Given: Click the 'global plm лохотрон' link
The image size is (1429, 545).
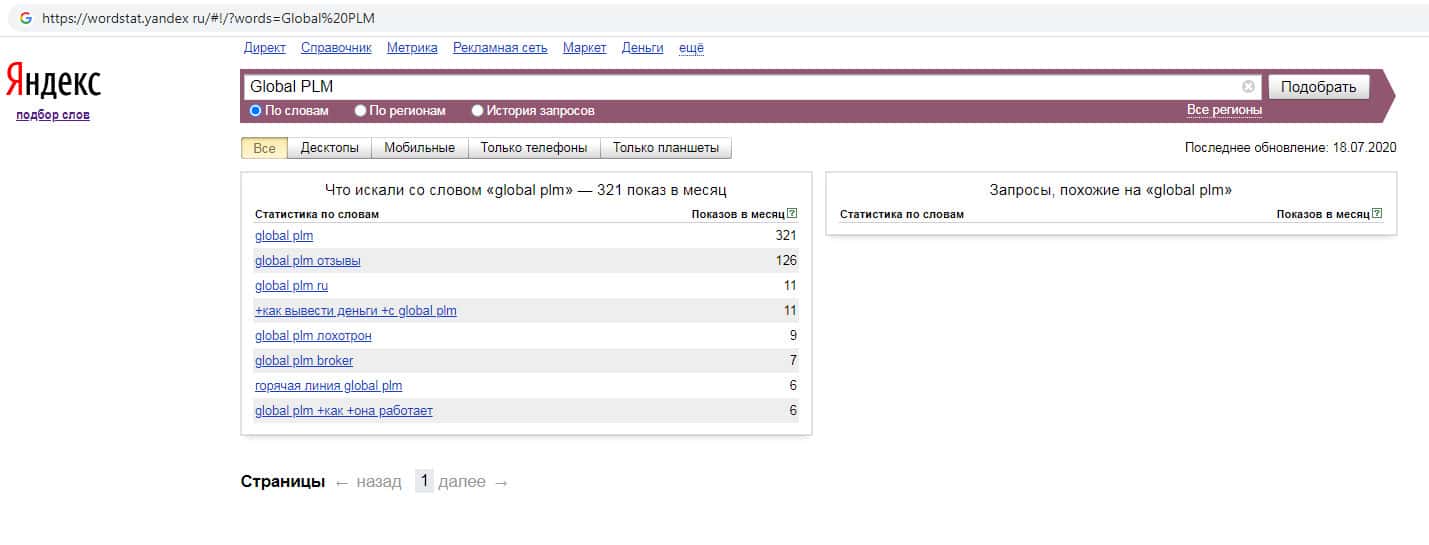Looking at the screenshot, I should pos(313,336).
